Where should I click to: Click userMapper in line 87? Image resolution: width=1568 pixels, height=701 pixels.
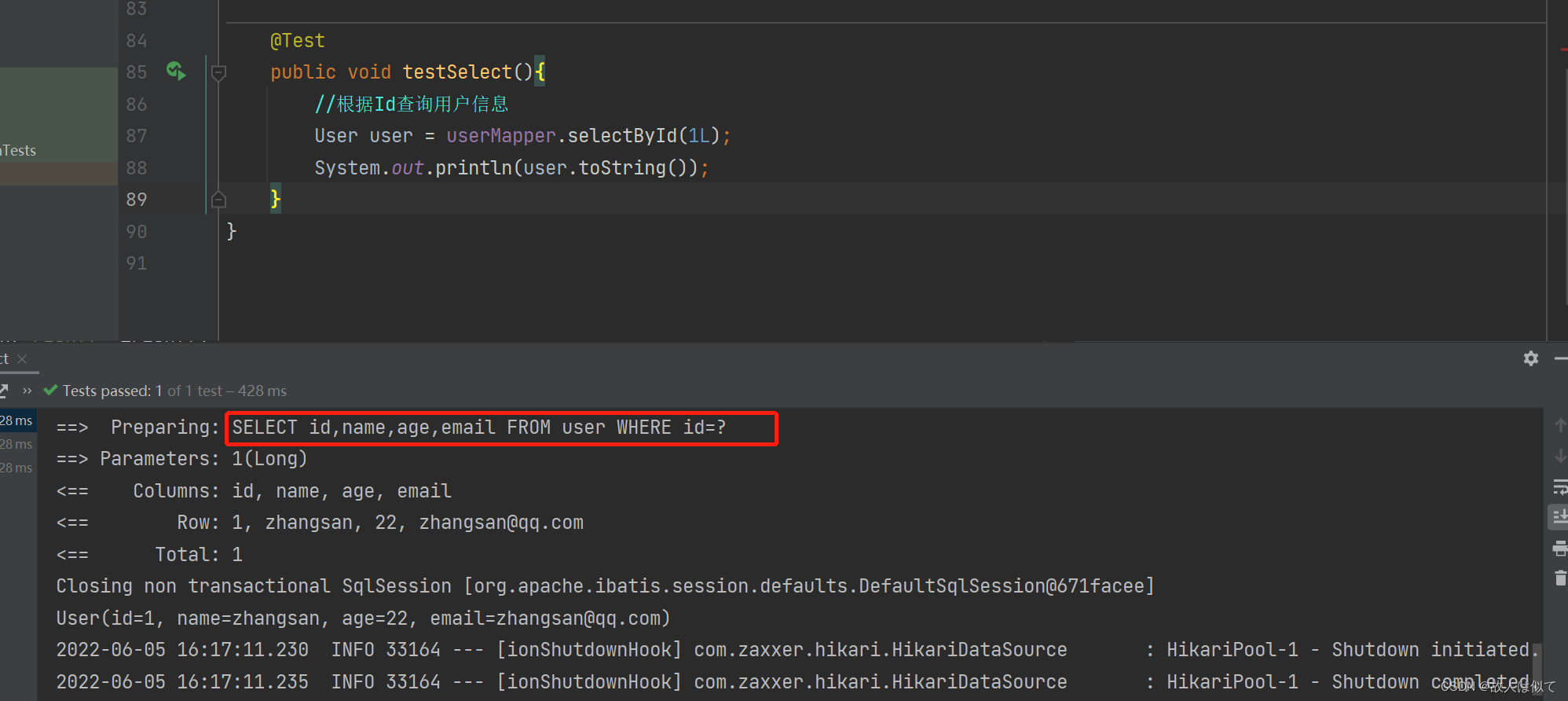(x=501, y=136)
